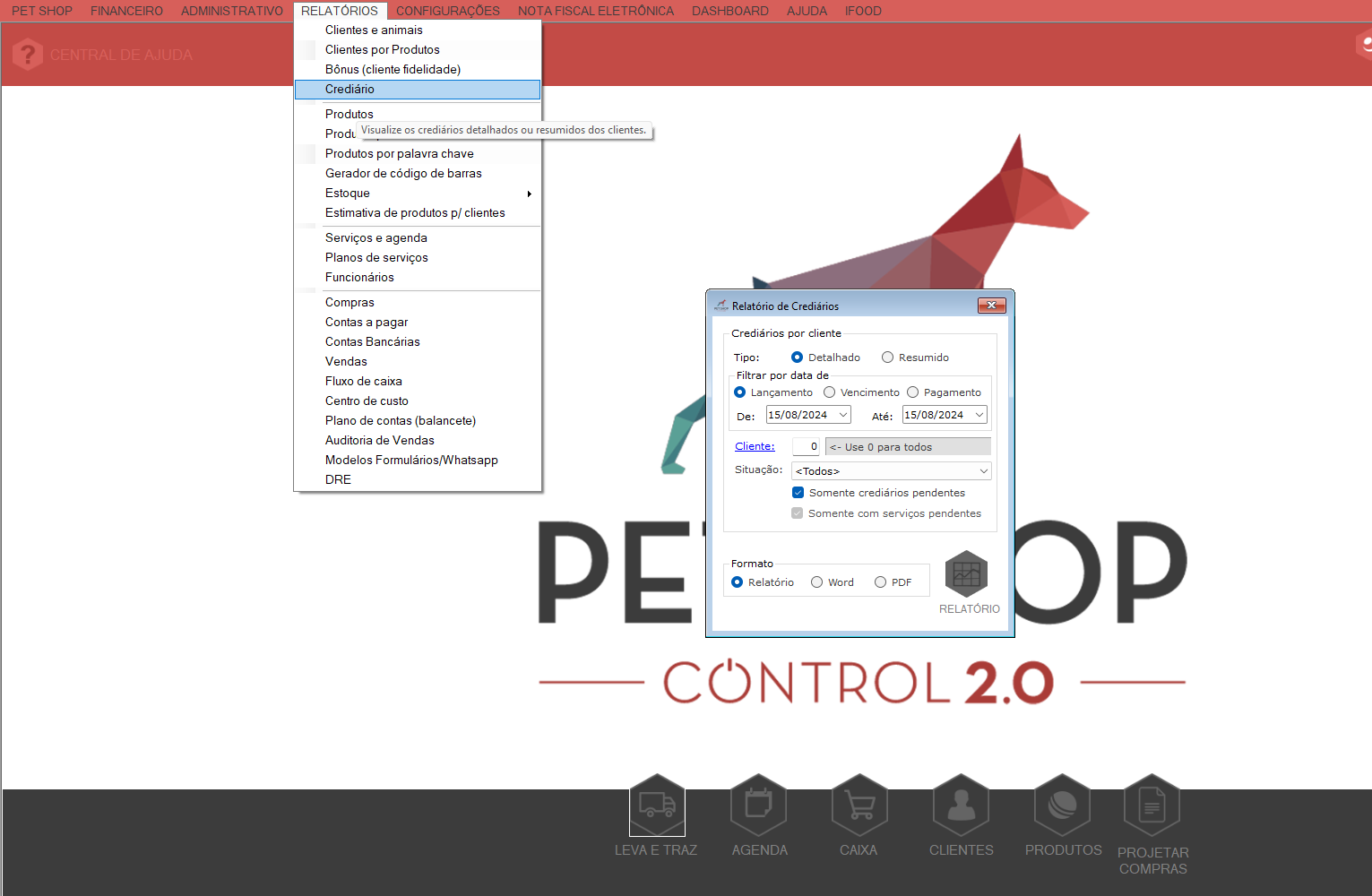Click the Relatório de Crediários window title icon
This screenshot has width=1372, height=896.
point(721,306)
